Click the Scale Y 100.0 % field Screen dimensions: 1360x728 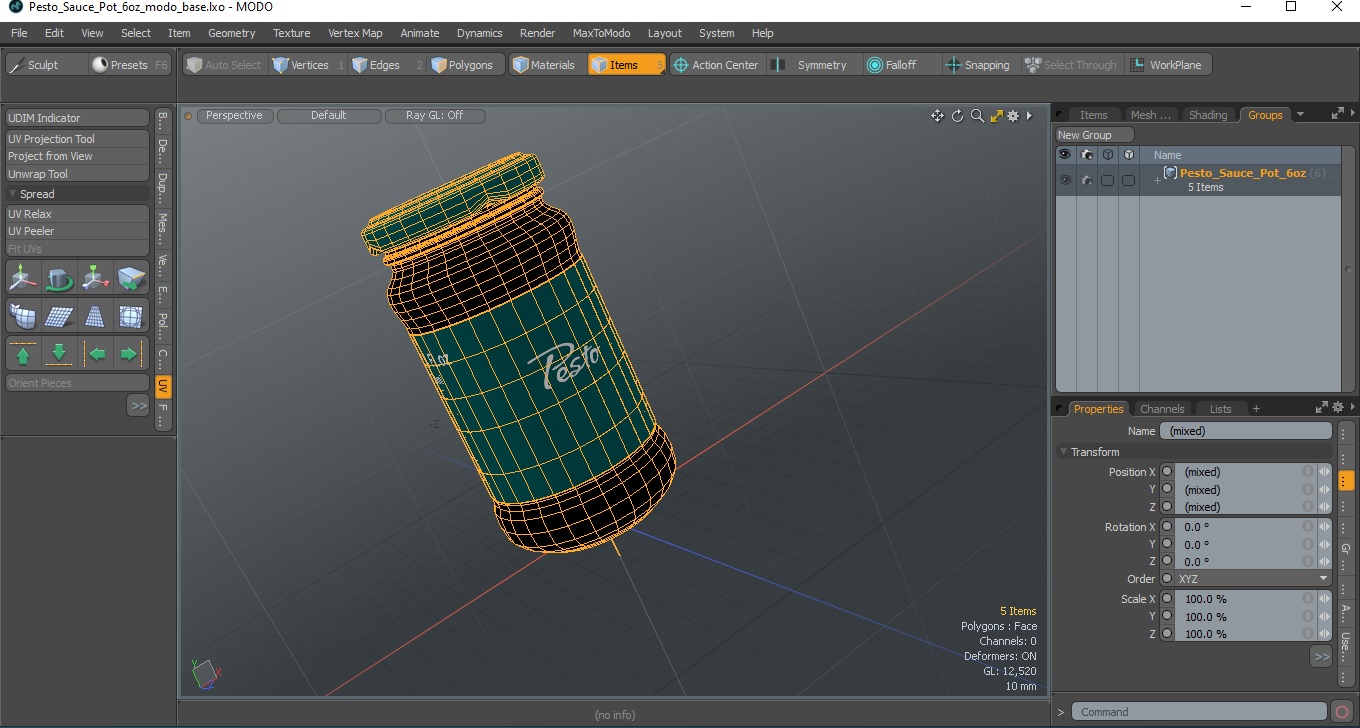pos(1245,617)
